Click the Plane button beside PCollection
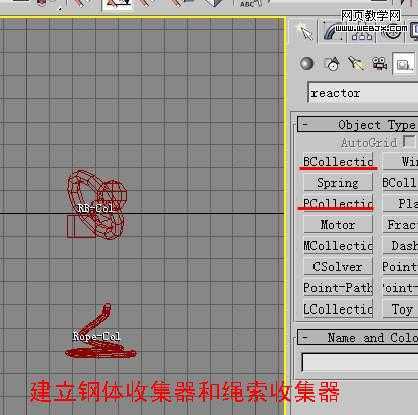This screenshot has height=415, width=418. click(x=400, y=203)
